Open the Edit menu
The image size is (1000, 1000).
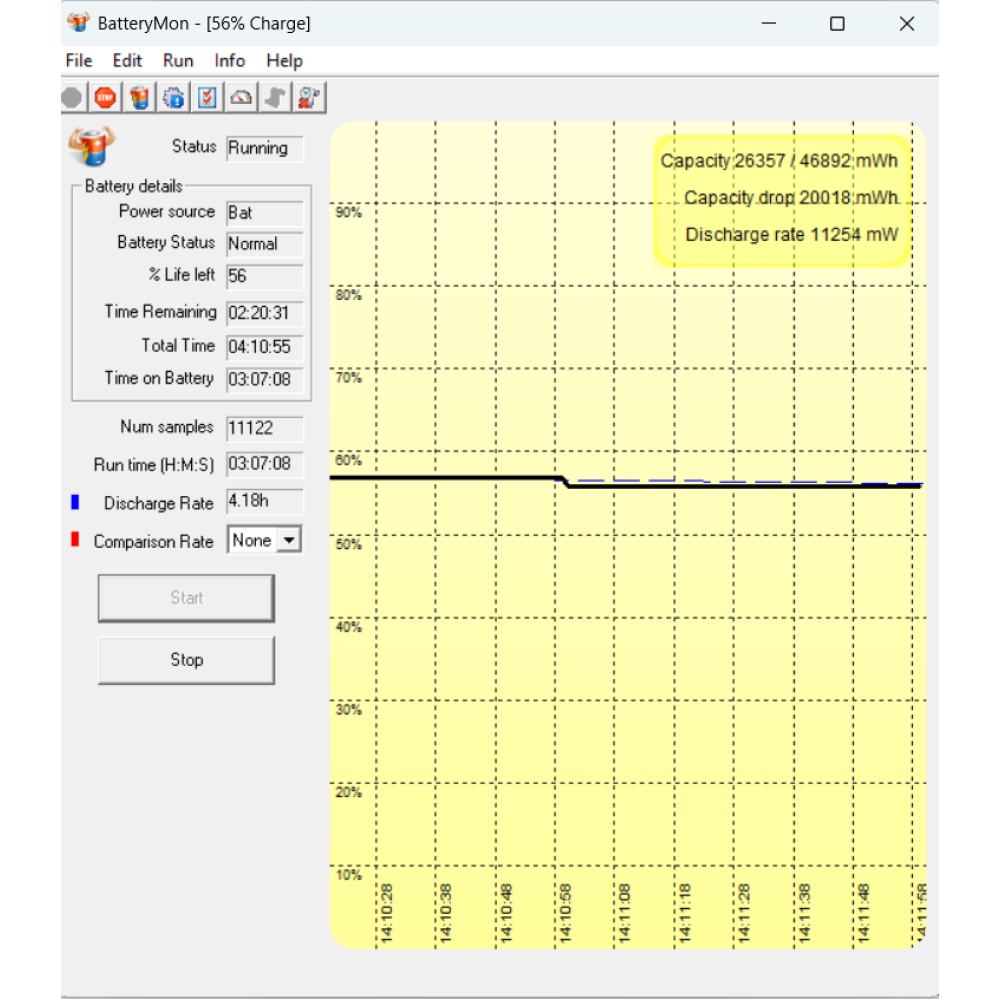click(127, 60)
